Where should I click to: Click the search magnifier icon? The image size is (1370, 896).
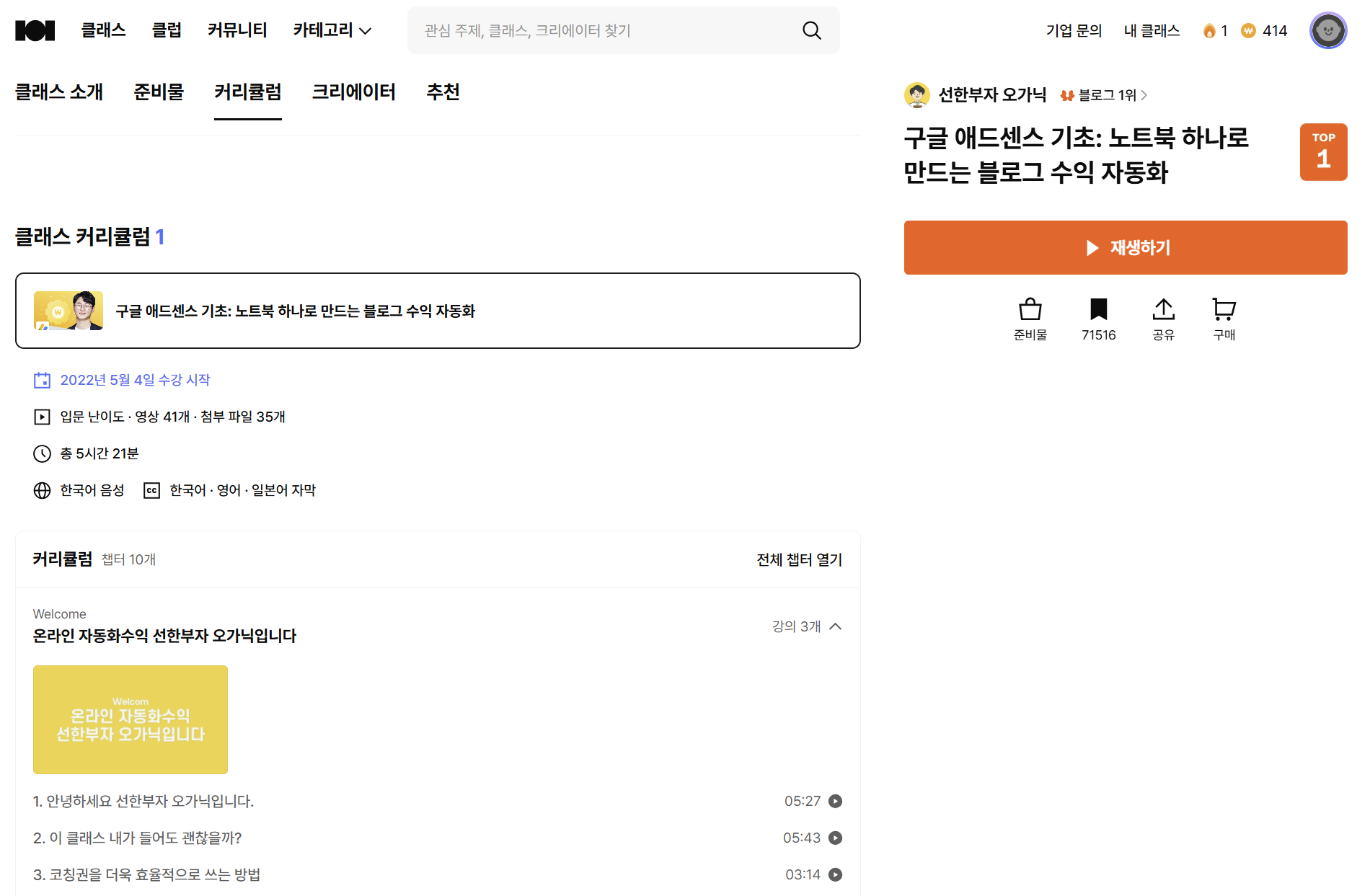812,30
